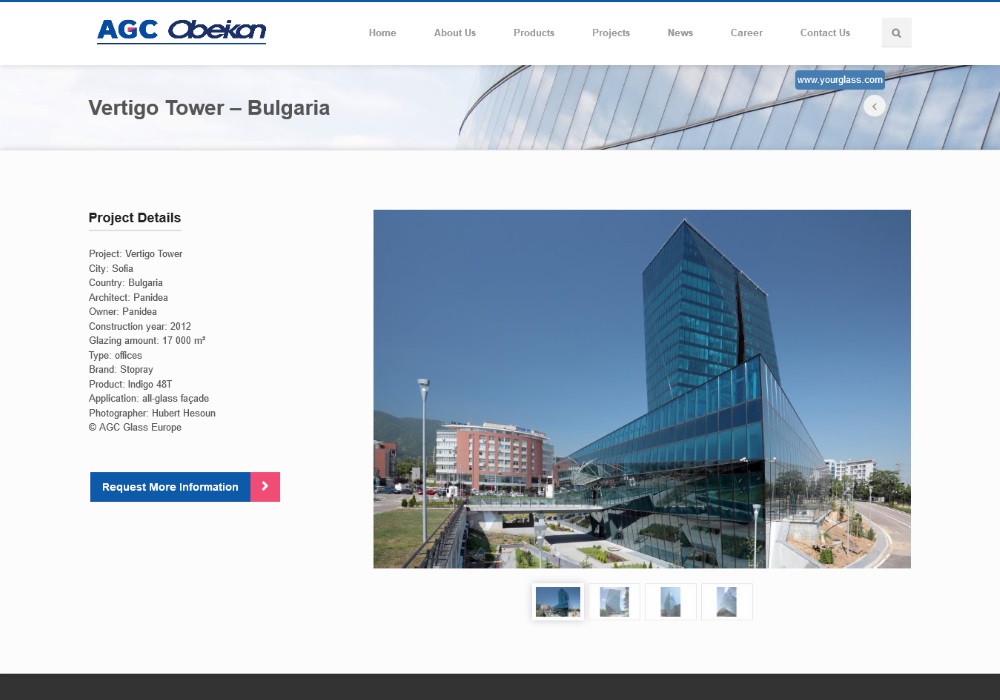Open the Career menu item

pos(746,33)
